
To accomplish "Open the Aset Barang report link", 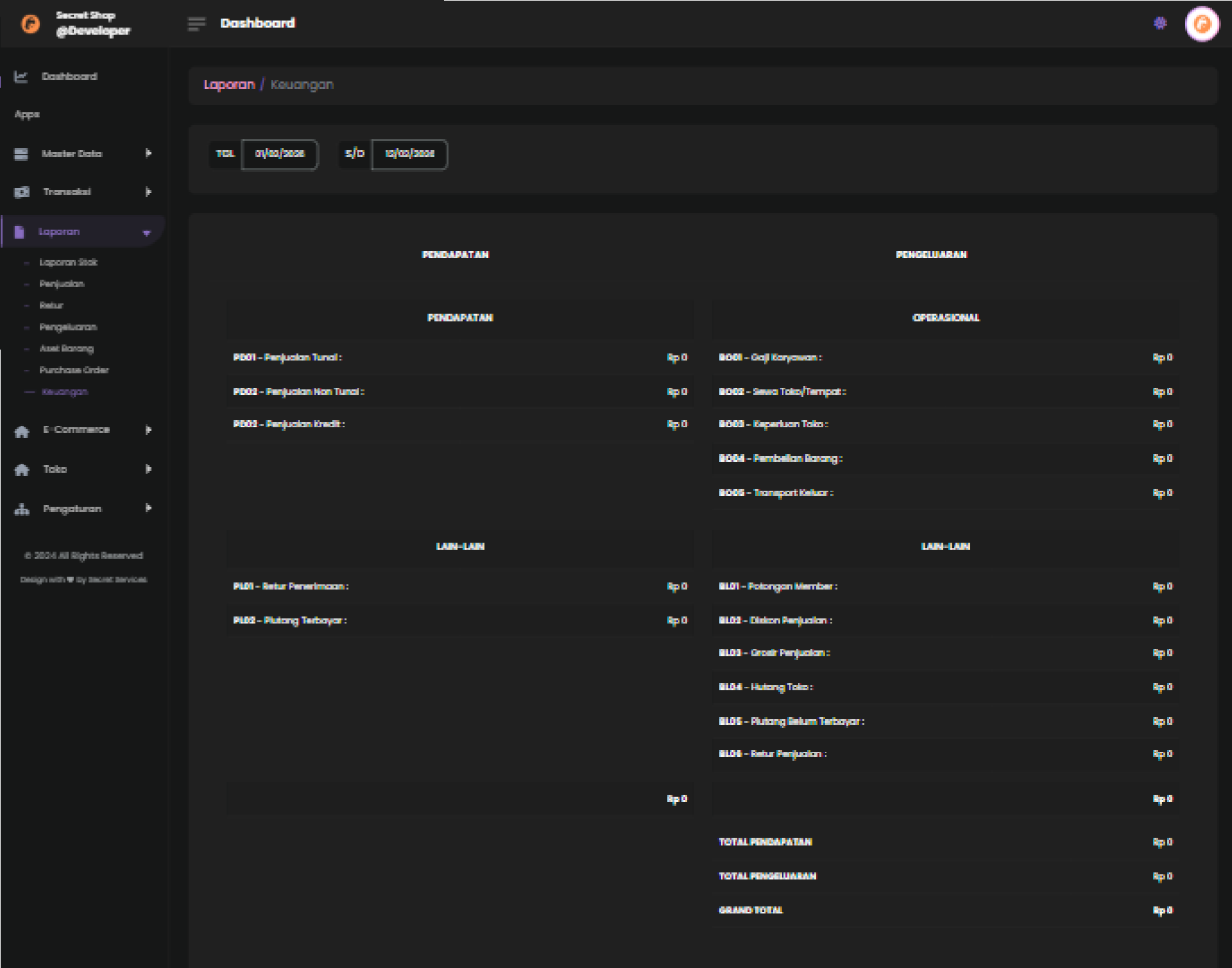I will tap(66, 349).
